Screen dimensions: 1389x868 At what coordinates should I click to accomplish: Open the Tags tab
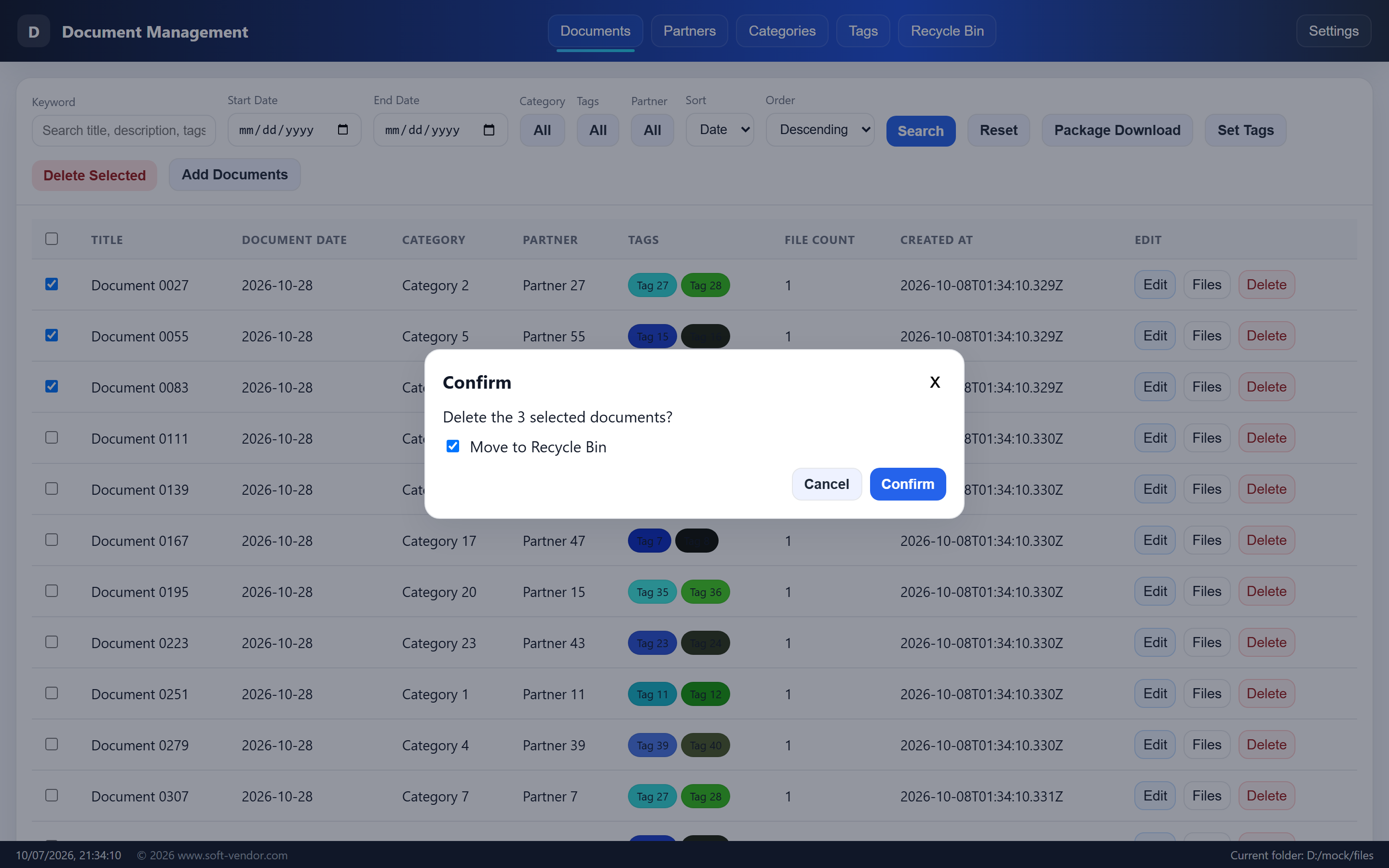click(863, 31)
